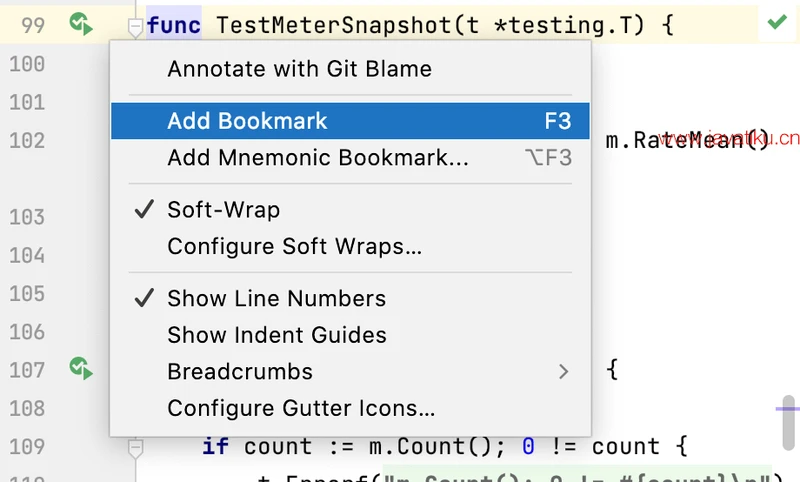Viewport: 800px width, 482px height.
Task: Click line number 99 in the gutter
Action: (x=32, y=25)
